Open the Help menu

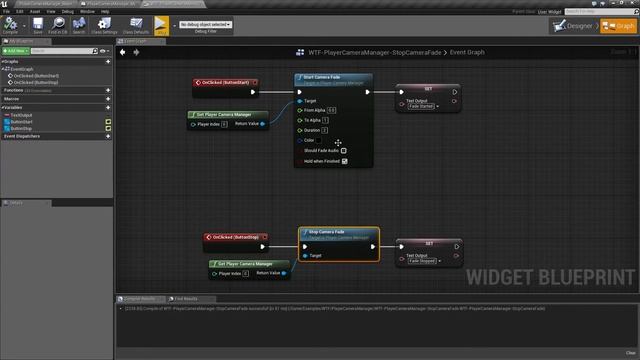[105, 11]
